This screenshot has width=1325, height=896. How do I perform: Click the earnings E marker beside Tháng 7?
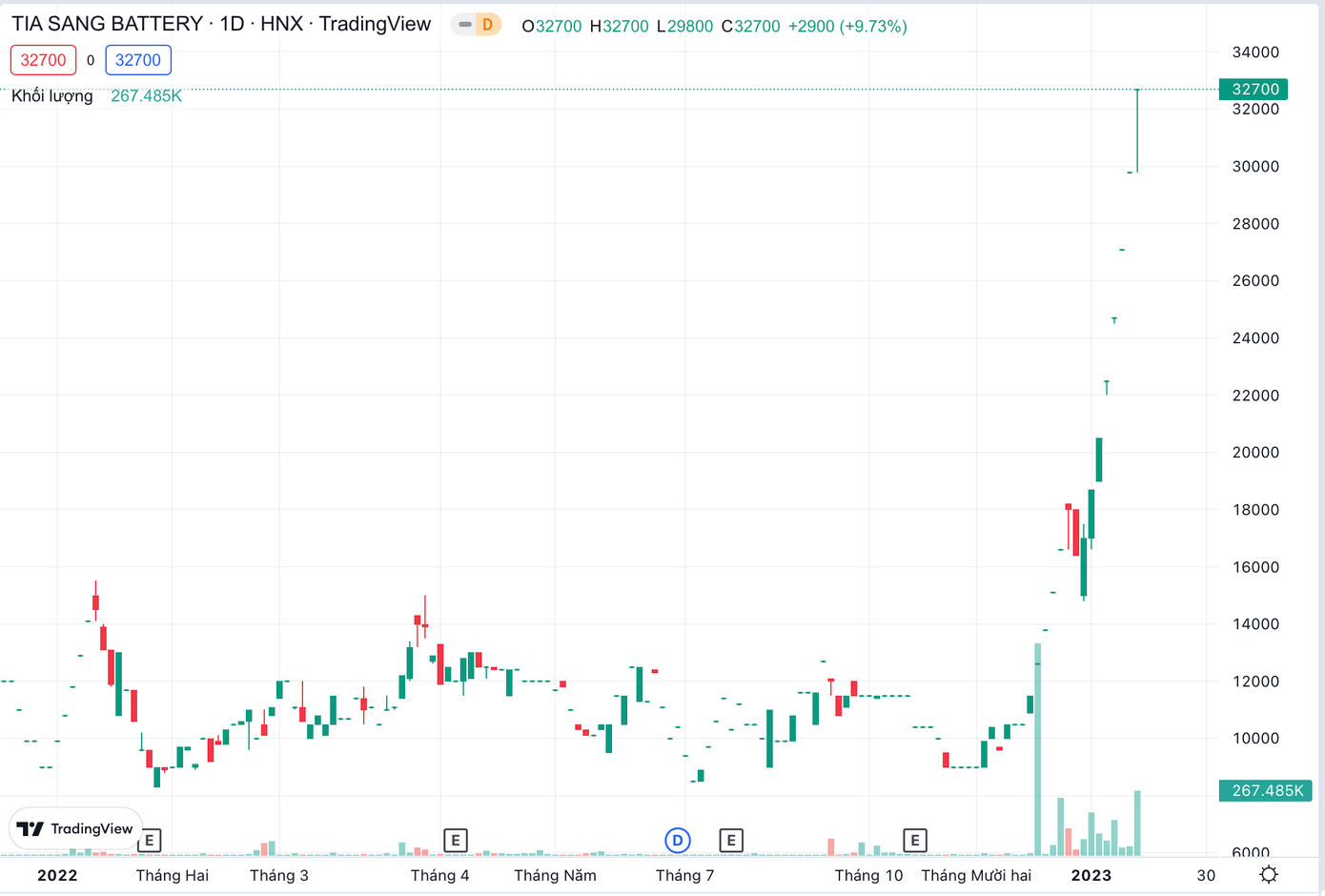[x=730, y=841]
